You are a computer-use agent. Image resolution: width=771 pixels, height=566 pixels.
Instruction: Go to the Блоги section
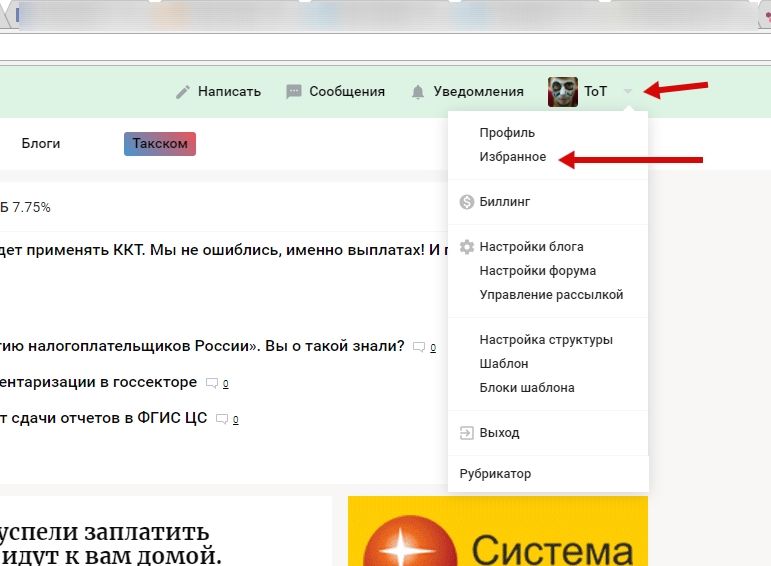pyautogui.click(x=41, y=144)
